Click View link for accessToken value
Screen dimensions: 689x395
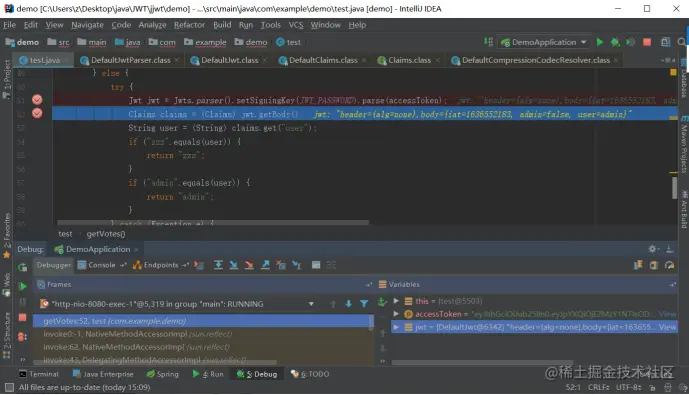click(667, 314)
